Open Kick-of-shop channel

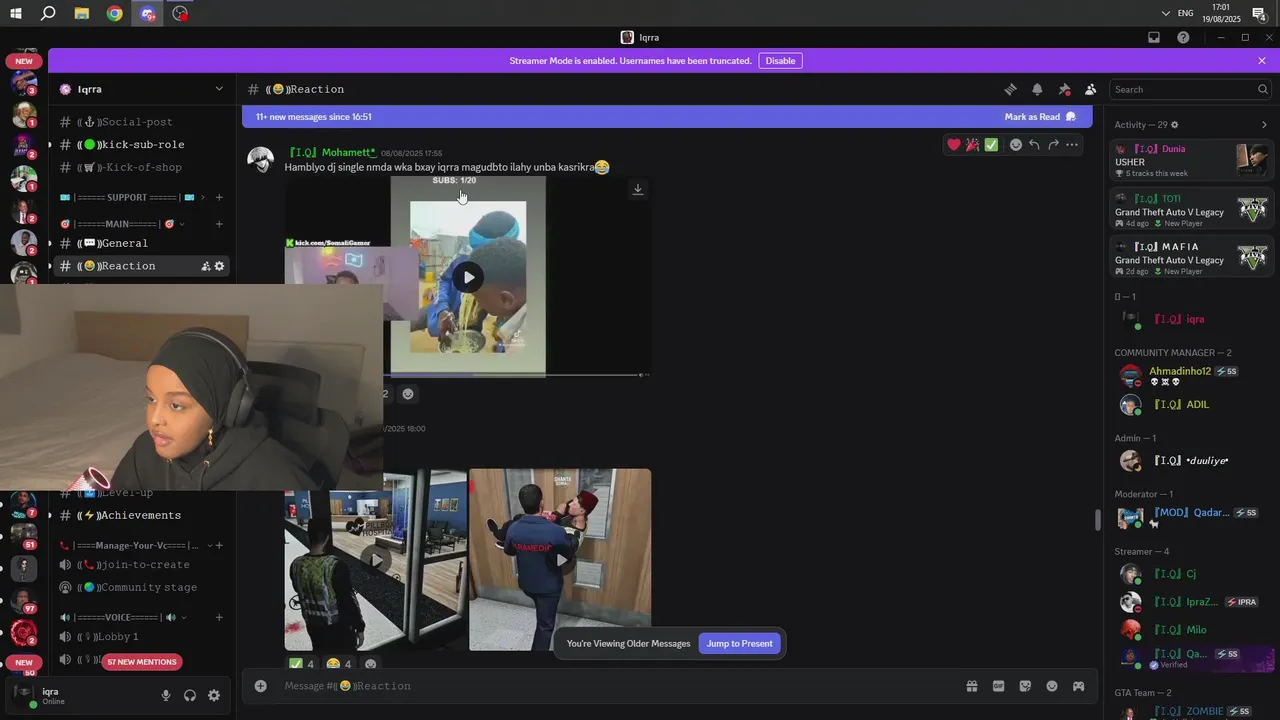(x=142, y=168)
